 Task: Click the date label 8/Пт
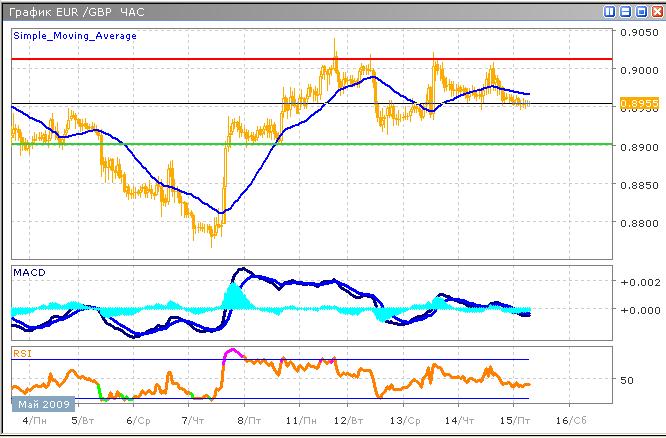[249, 421]
